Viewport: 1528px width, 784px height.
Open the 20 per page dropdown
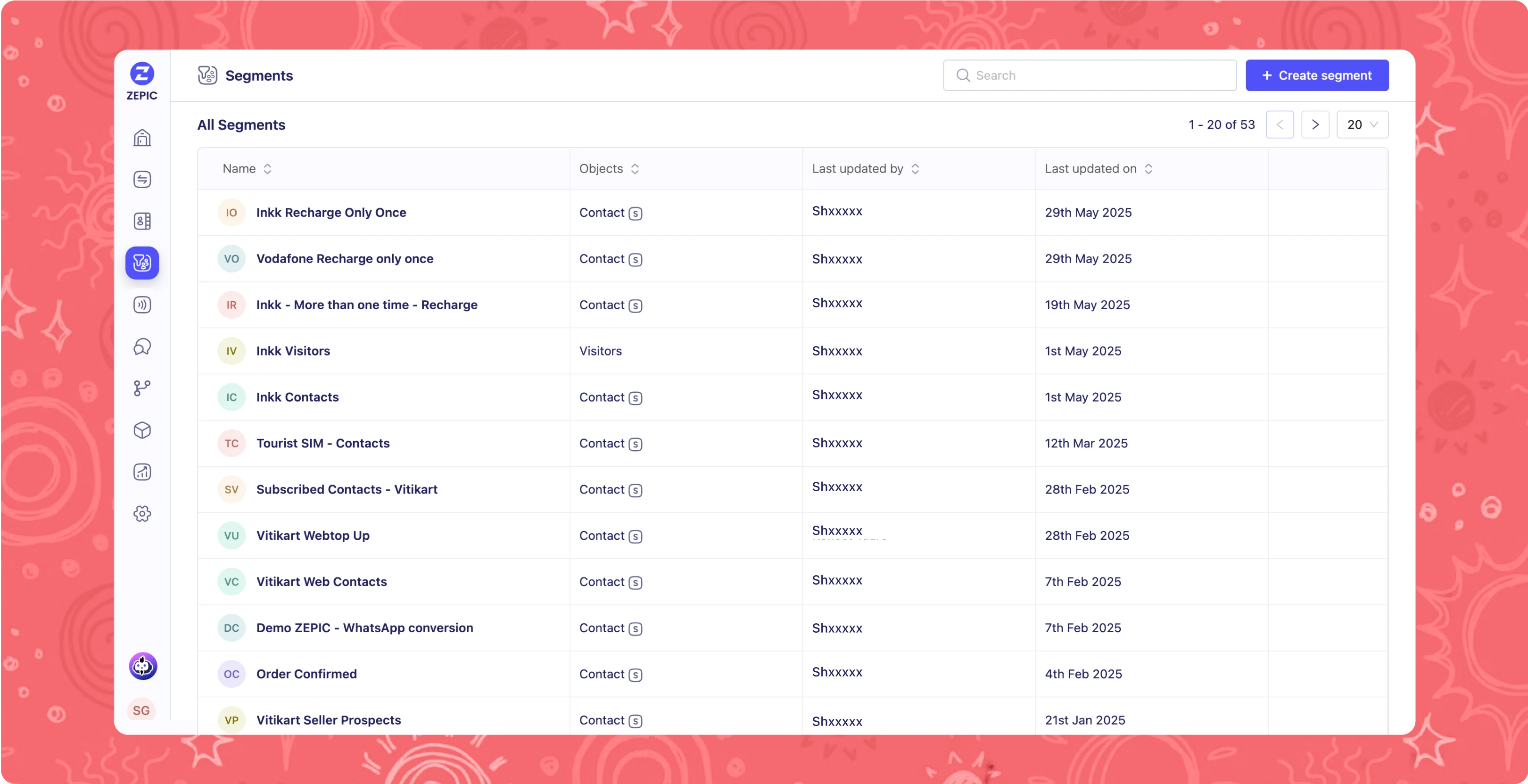pos(1362,124)
